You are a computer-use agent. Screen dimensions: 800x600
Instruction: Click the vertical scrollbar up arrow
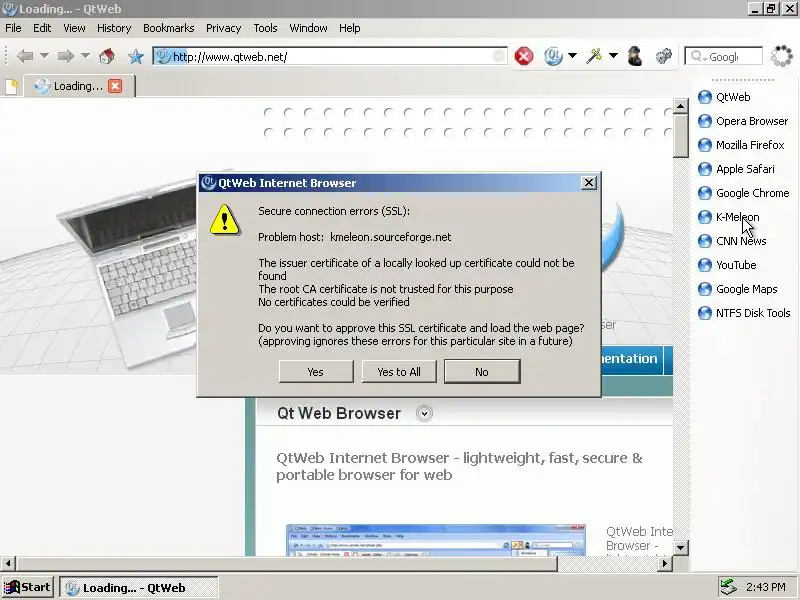[681, 106]
